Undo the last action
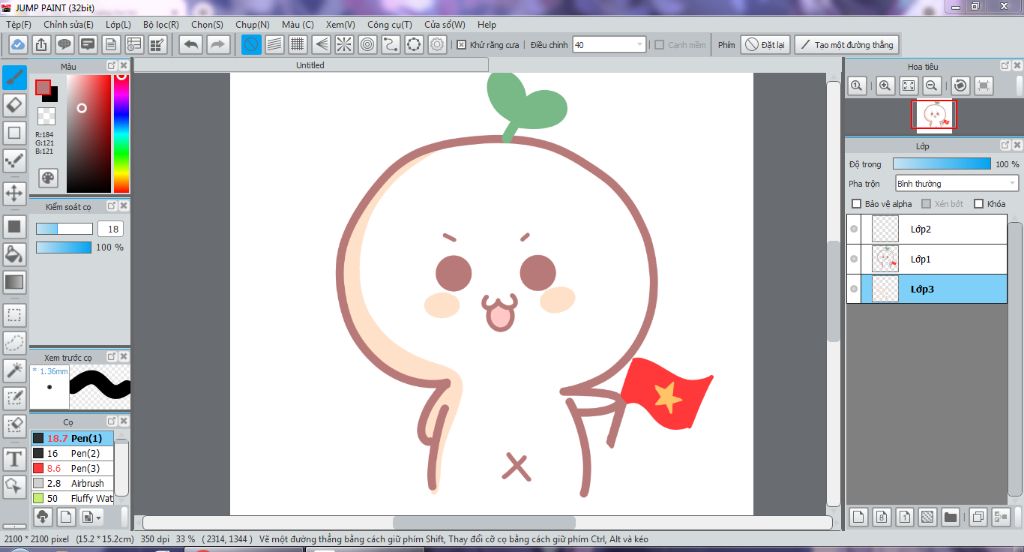The width and height of the screenshot is (1024, 552). [x=191, y=44]
